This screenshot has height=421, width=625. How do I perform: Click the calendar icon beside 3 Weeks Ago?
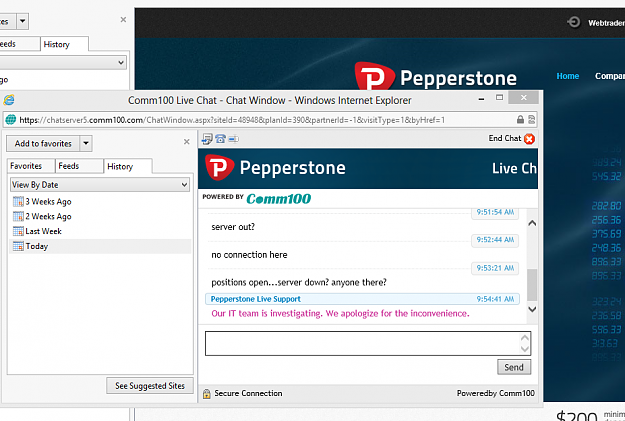pos(18,202)
